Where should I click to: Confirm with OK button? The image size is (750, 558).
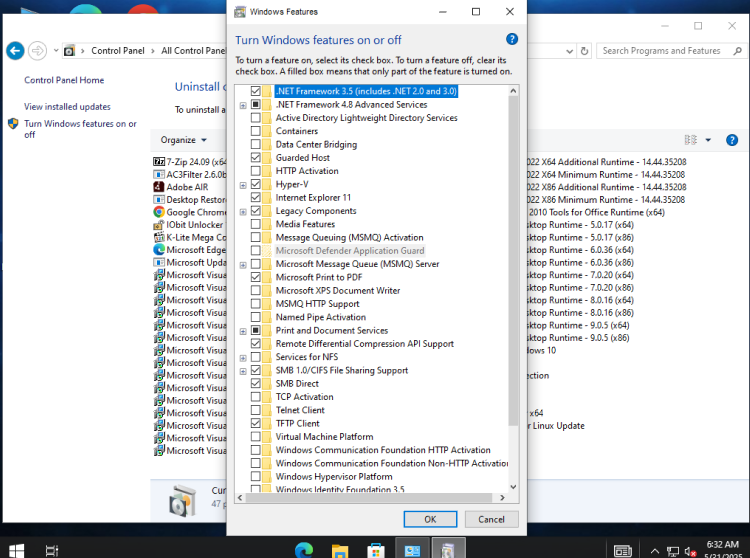pyautogui.click(x=430, y=519)
